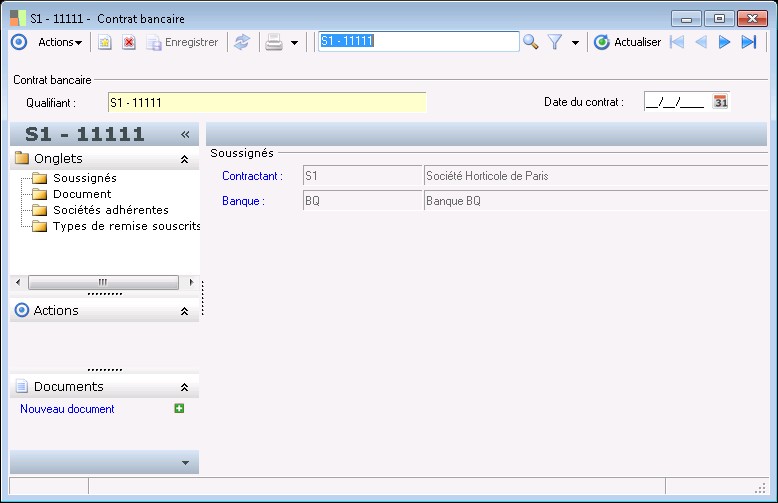The width and height of the screenshot is (778, 503).
Task: Click the Société Horticole de Paris field
Action: point(596,176)
